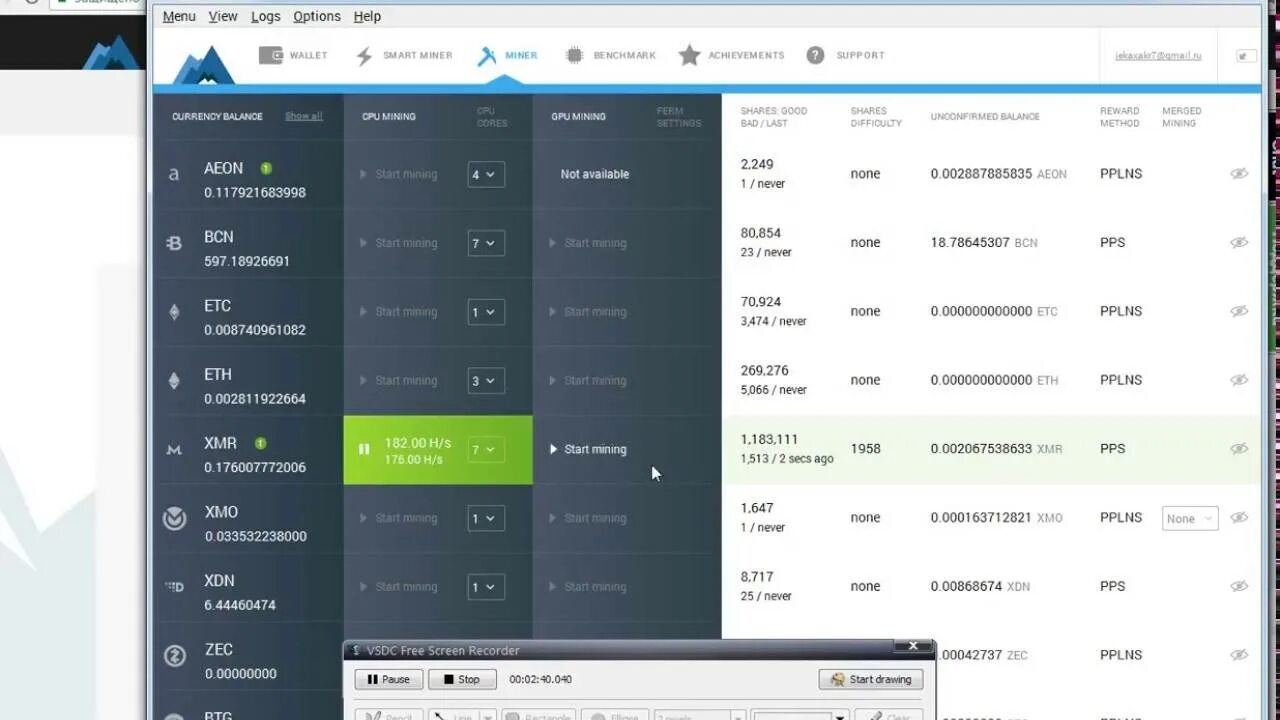Open the Wallet tab

pos(293,56)
